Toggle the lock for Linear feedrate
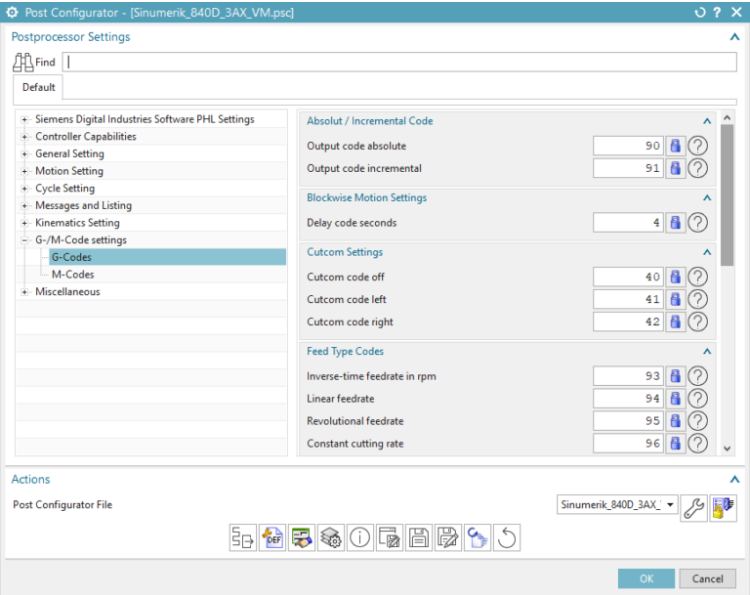Screen dimensions: 750x595 pos(676,399)
